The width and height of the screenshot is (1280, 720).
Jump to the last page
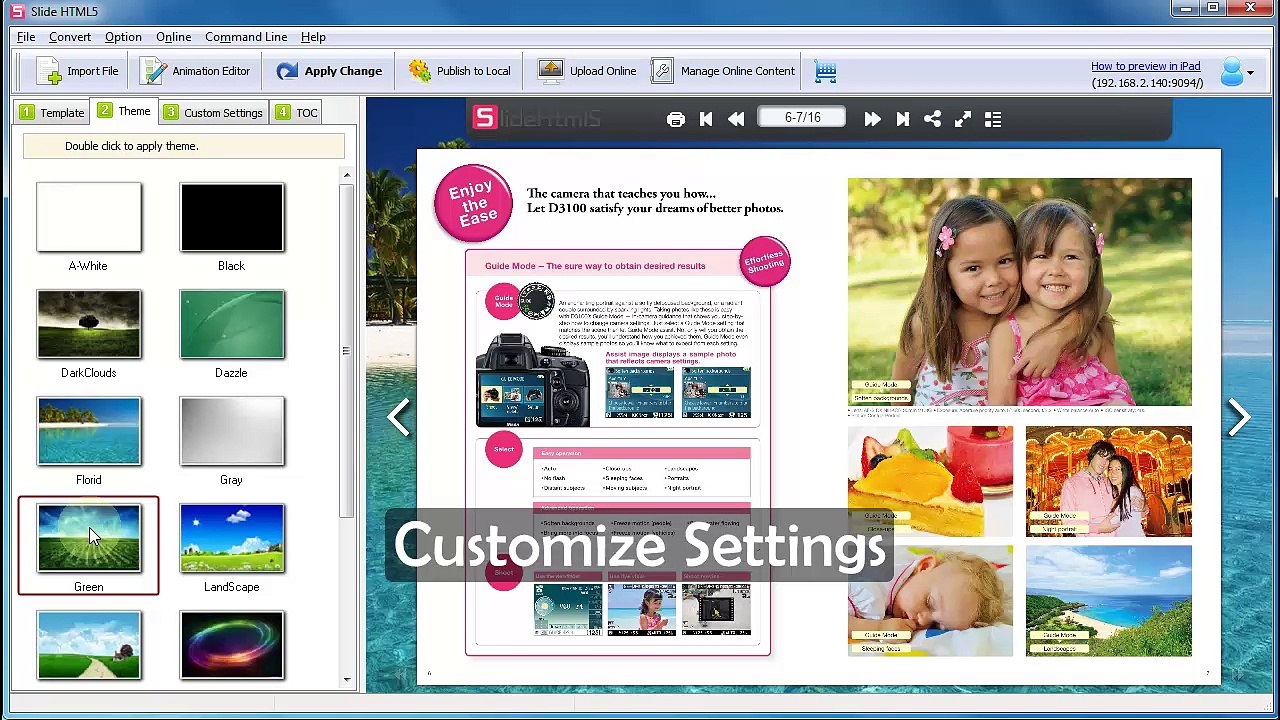pos(902,119)
